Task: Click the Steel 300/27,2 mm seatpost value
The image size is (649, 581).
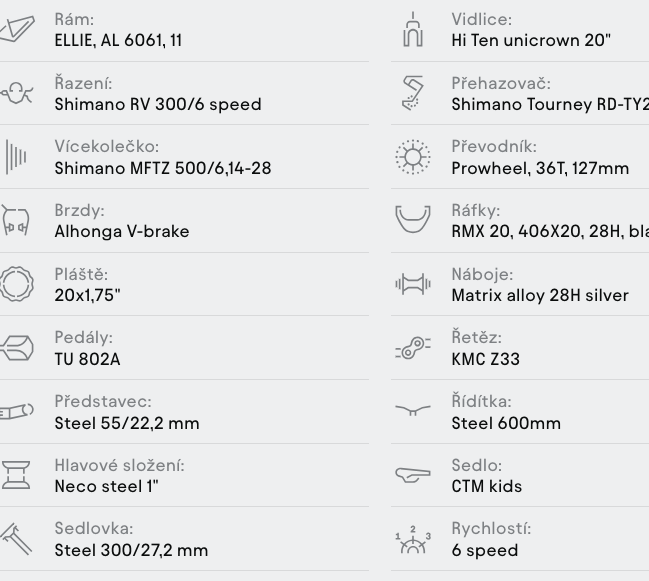Action: point(131,550)
